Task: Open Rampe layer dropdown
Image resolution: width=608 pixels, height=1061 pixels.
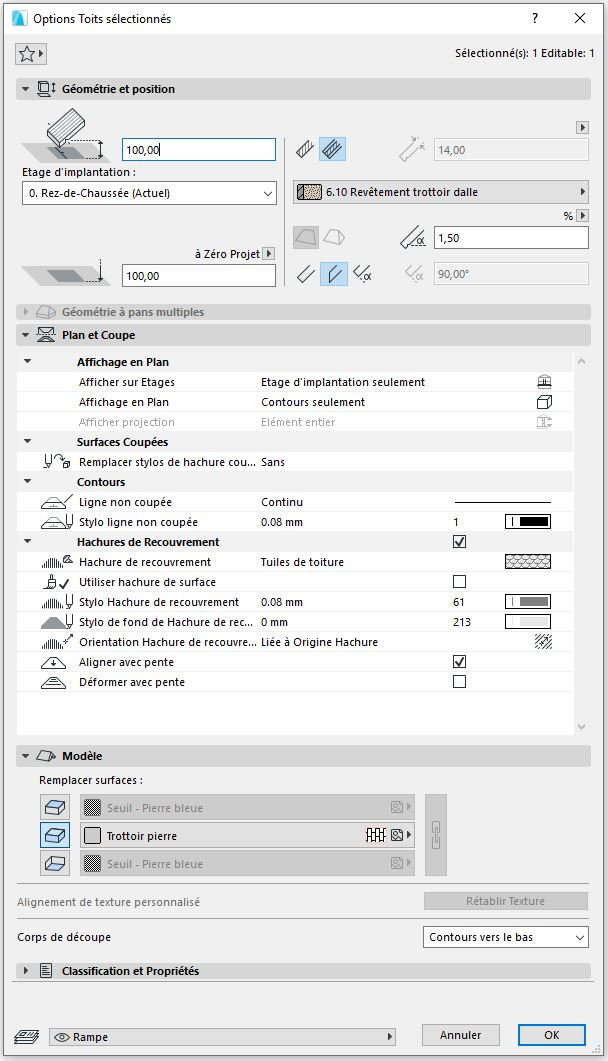Action: (223, 1037)
